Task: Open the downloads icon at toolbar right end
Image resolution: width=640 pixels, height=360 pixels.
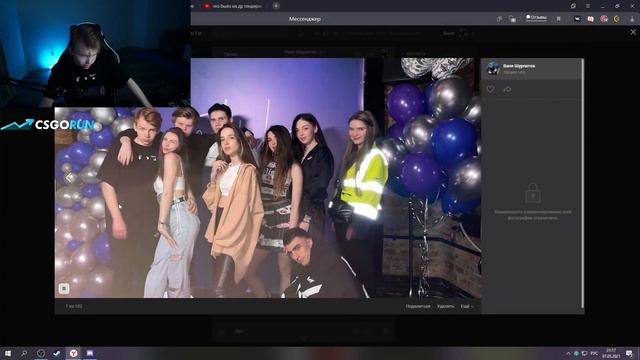Action: click(632, 19)
